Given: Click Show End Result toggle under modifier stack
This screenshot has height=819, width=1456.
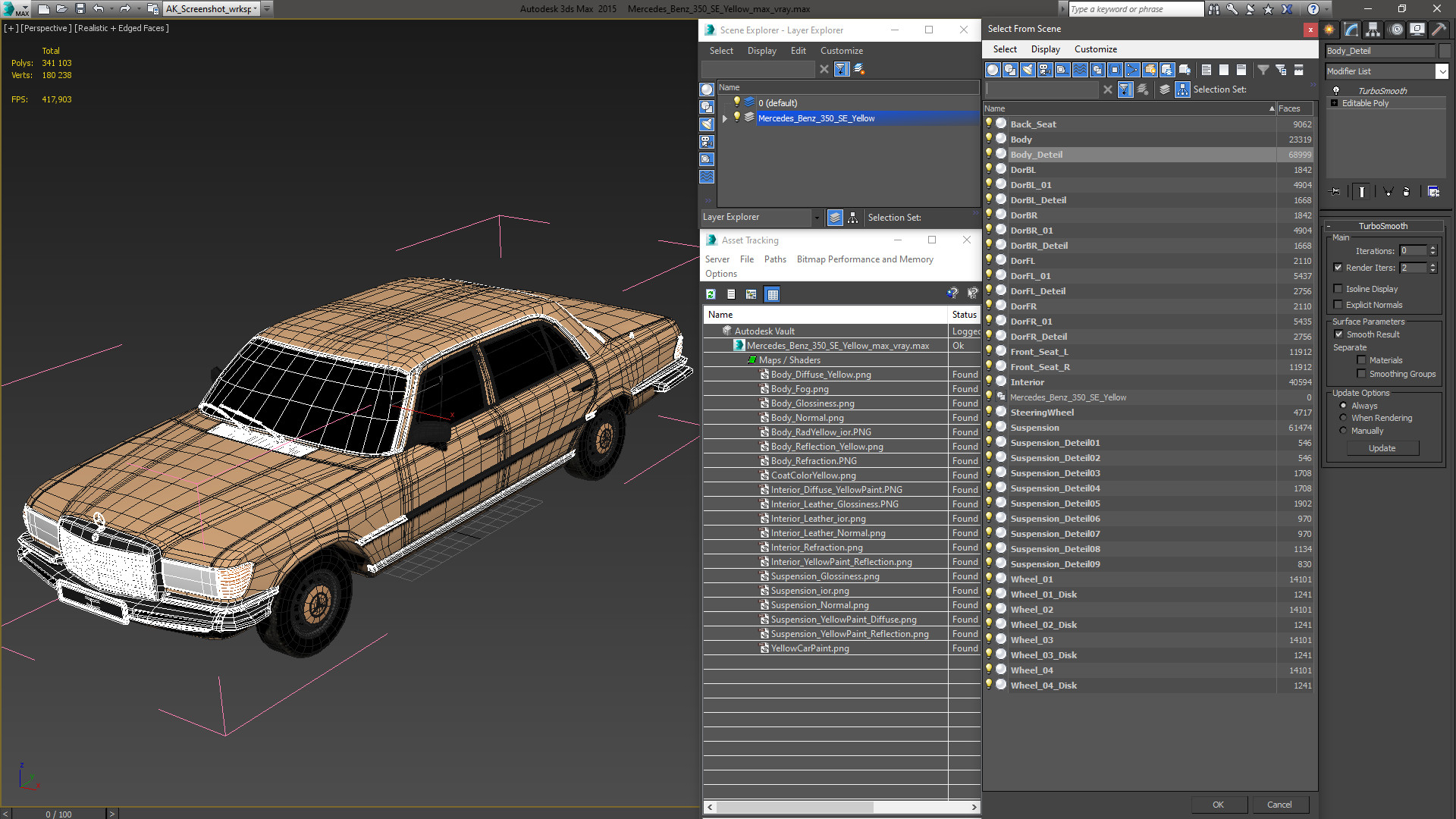Looking at the screenshot, I should (1362, 192).
